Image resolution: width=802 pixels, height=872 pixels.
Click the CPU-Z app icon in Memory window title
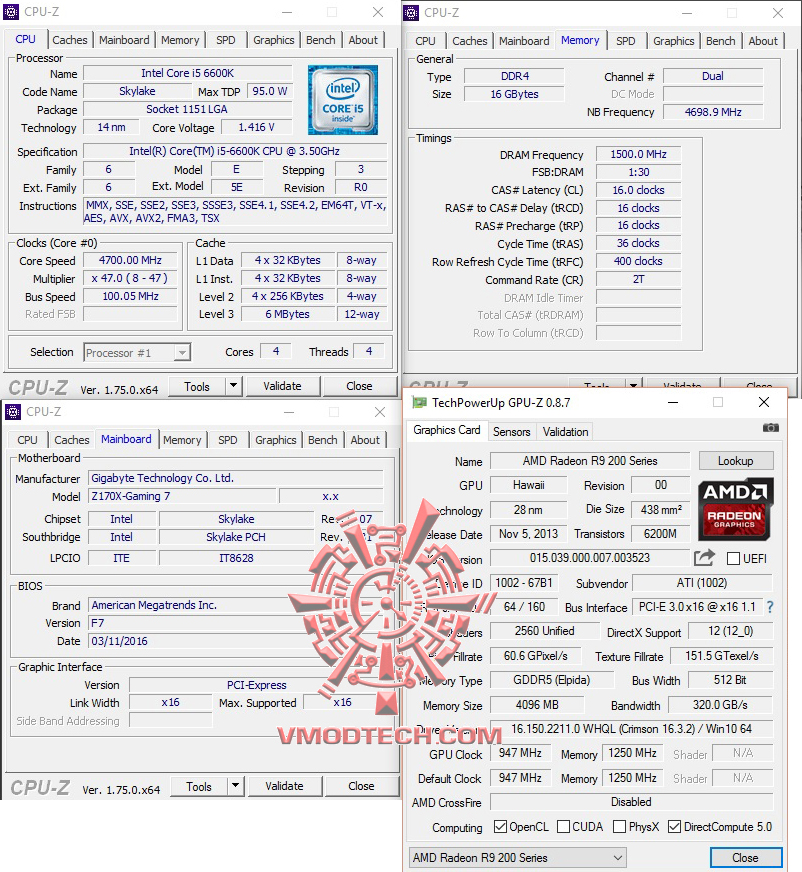411,12
